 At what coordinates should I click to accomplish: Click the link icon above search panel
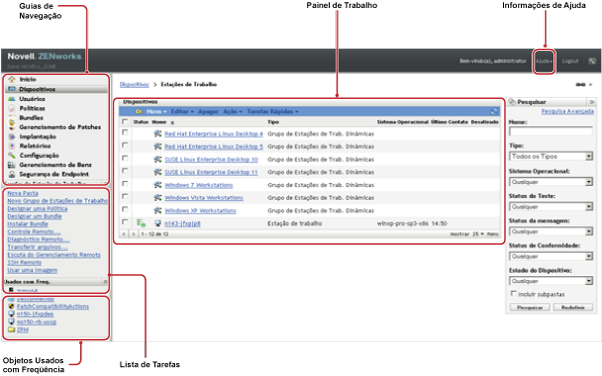(580, 84)
